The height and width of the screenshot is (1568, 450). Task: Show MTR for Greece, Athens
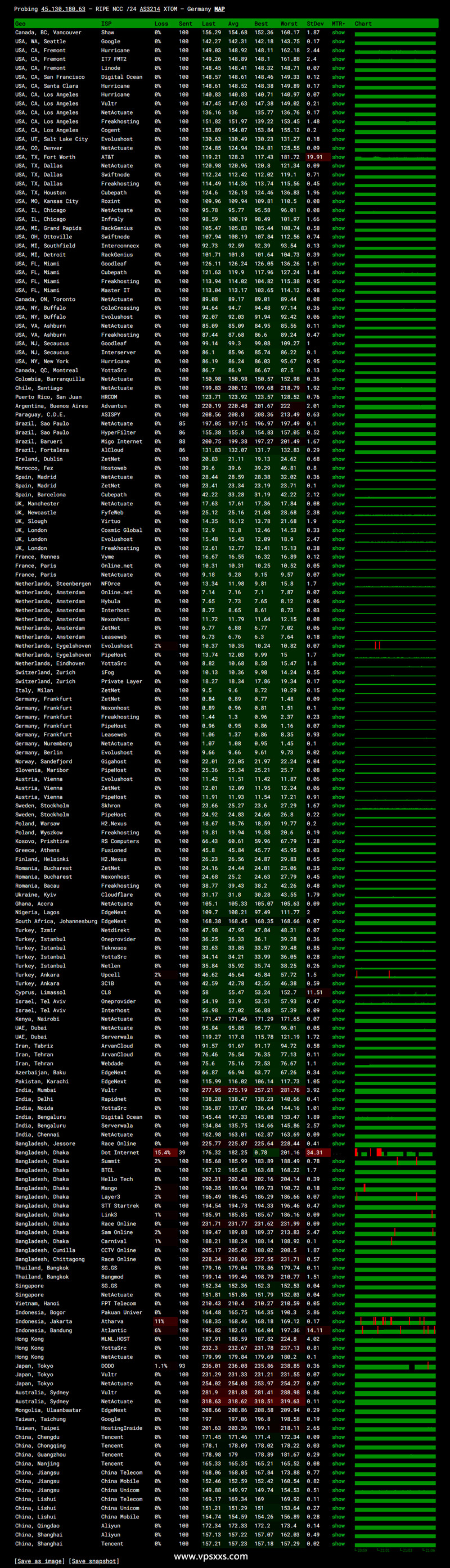tap(338, 851)
